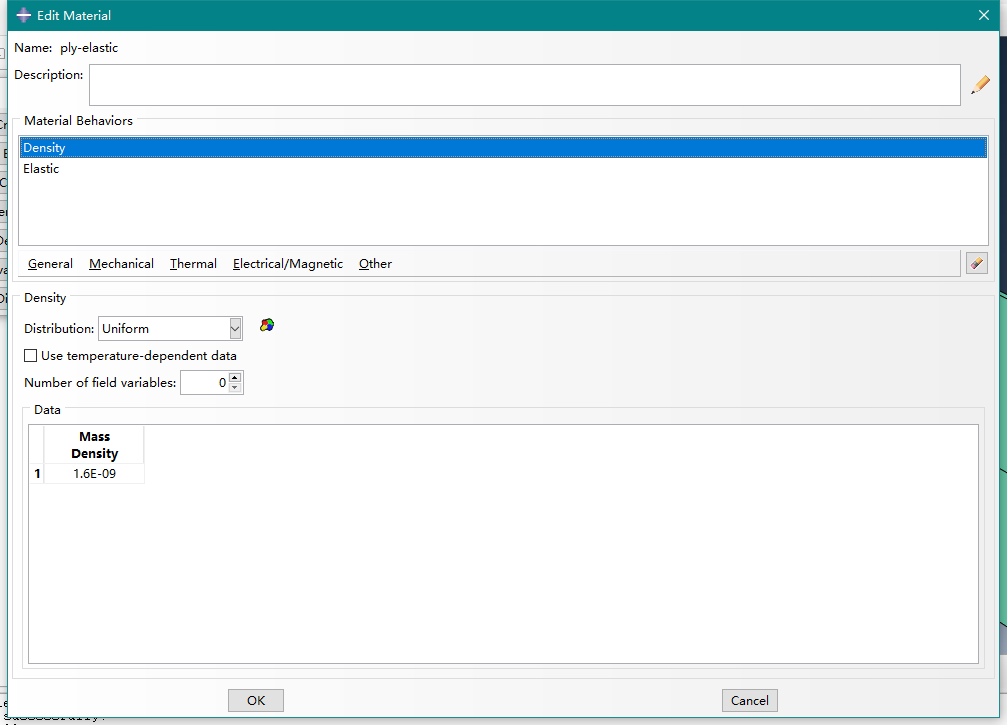1007x725 pixels.
Task: Select the Mass Density cell 1.6E-09
Action: (94, 474)
